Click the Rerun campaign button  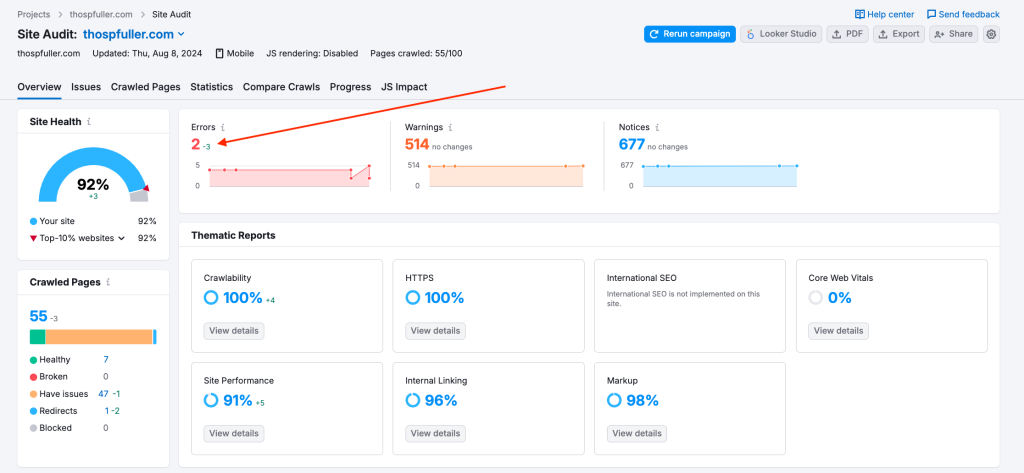[690, 34]
